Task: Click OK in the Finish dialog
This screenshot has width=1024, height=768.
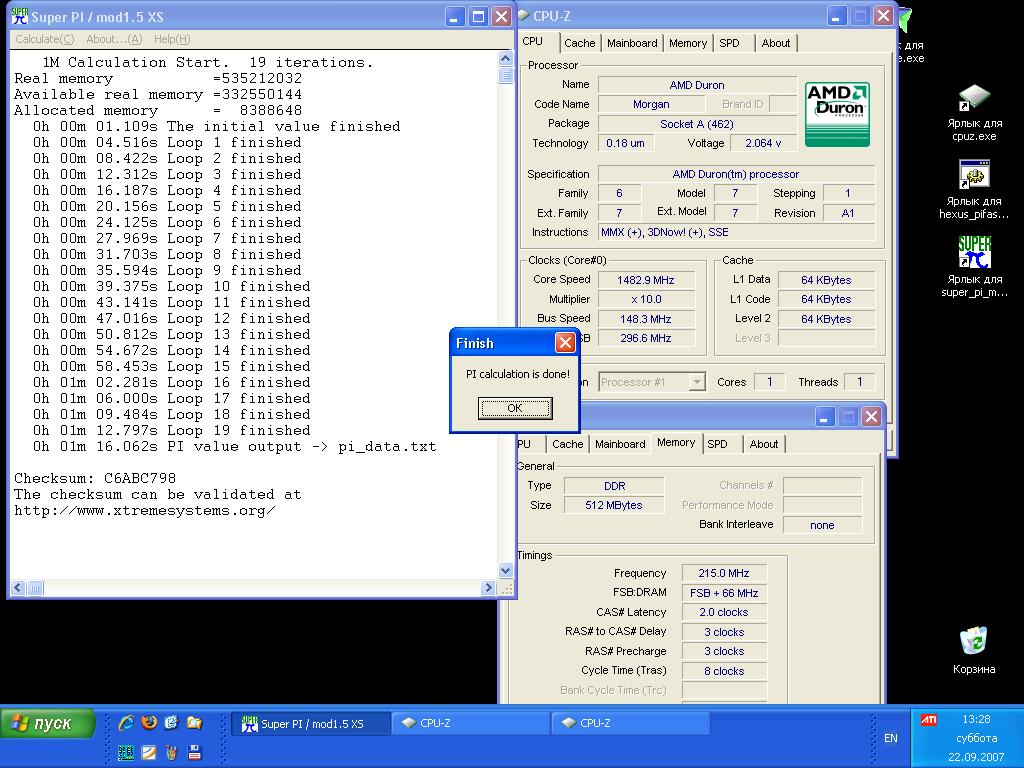Action: pos(515,408)
